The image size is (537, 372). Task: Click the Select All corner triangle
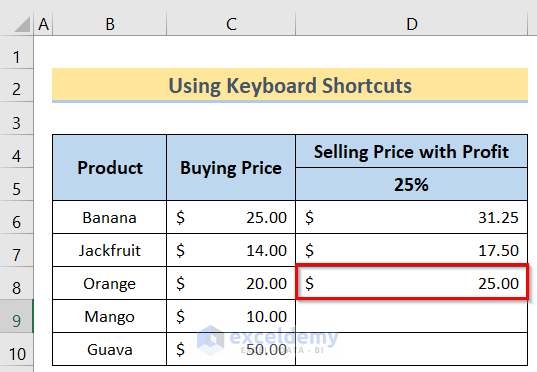(22, 24)
